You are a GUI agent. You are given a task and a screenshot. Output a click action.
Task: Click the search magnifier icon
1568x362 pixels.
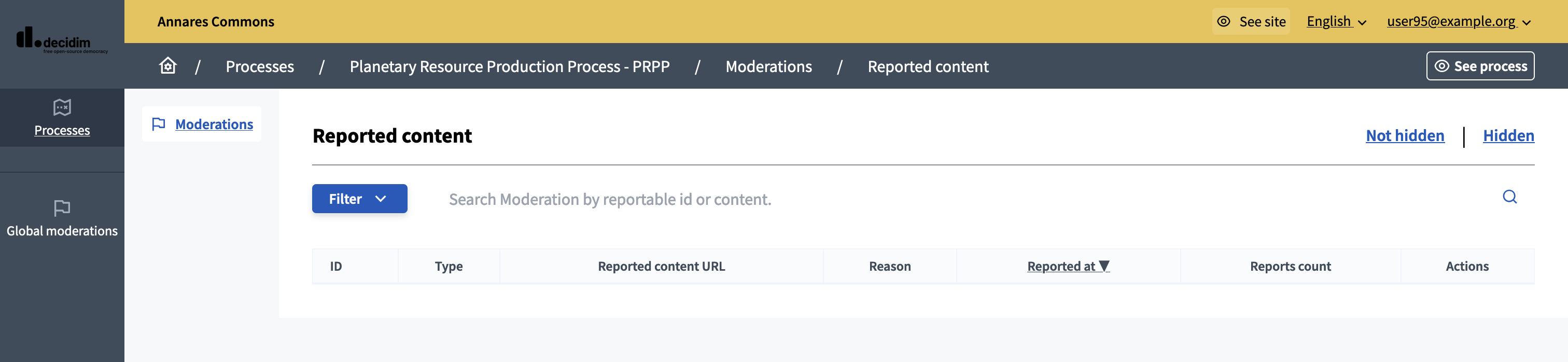(1509, 197)
